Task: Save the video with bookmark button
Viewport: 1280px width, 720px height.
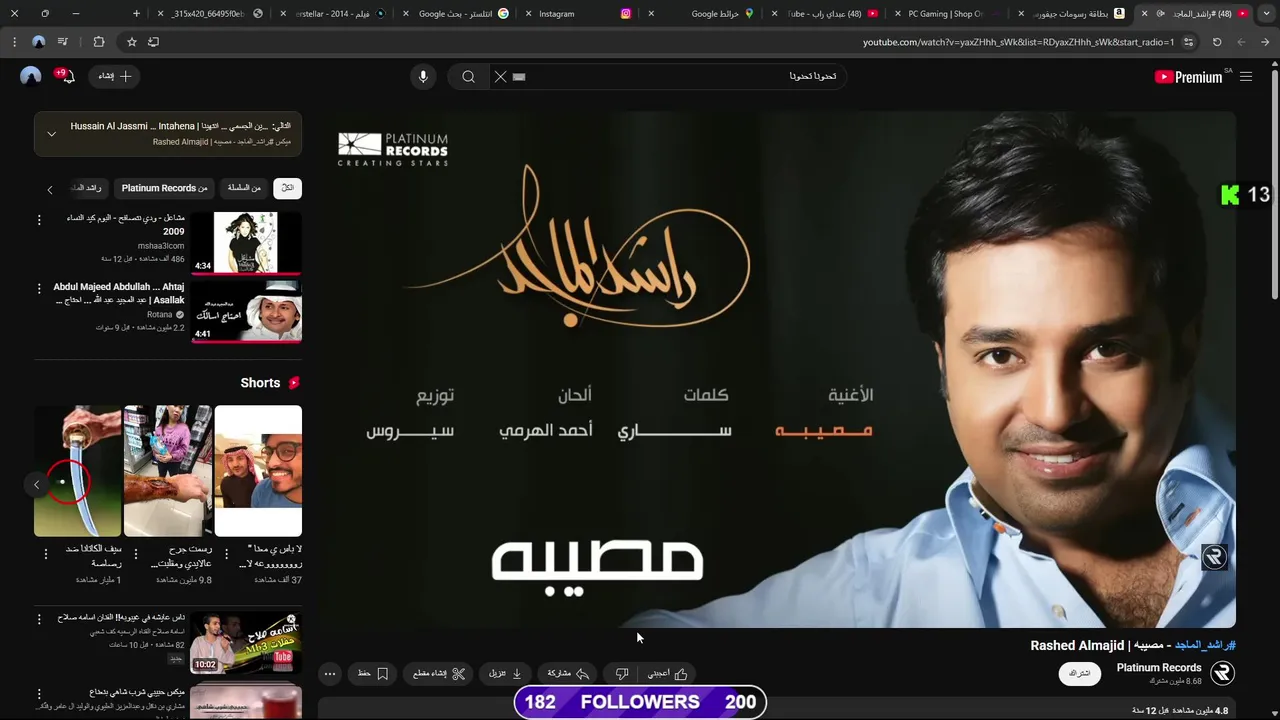Action: (x=373, y=674)
